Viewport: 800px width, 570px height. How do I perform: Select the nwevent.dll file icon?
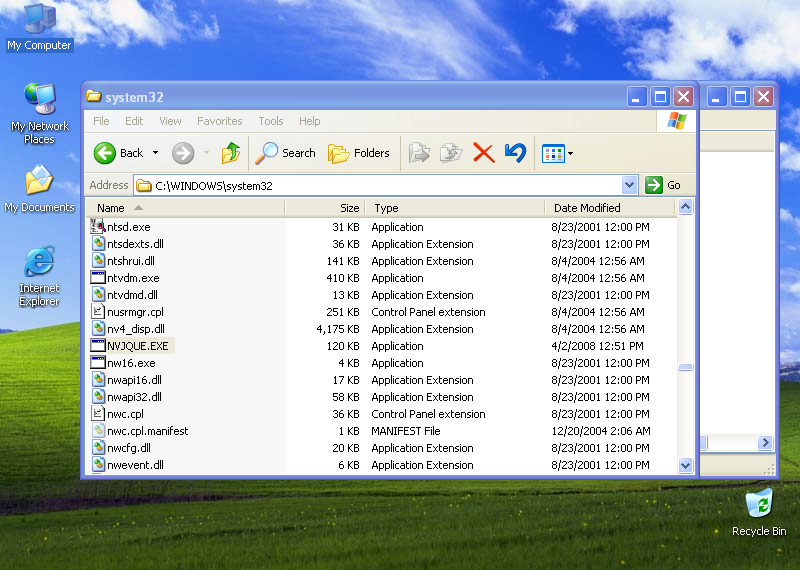pos(98,464)
